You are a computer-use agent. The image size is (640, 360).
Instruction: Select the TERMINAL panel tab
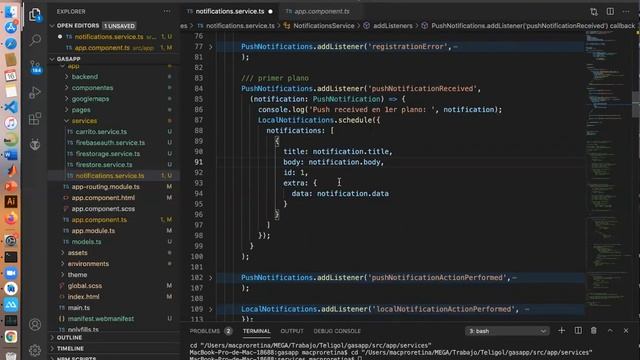pyautogui.click(x=256, y=331)
